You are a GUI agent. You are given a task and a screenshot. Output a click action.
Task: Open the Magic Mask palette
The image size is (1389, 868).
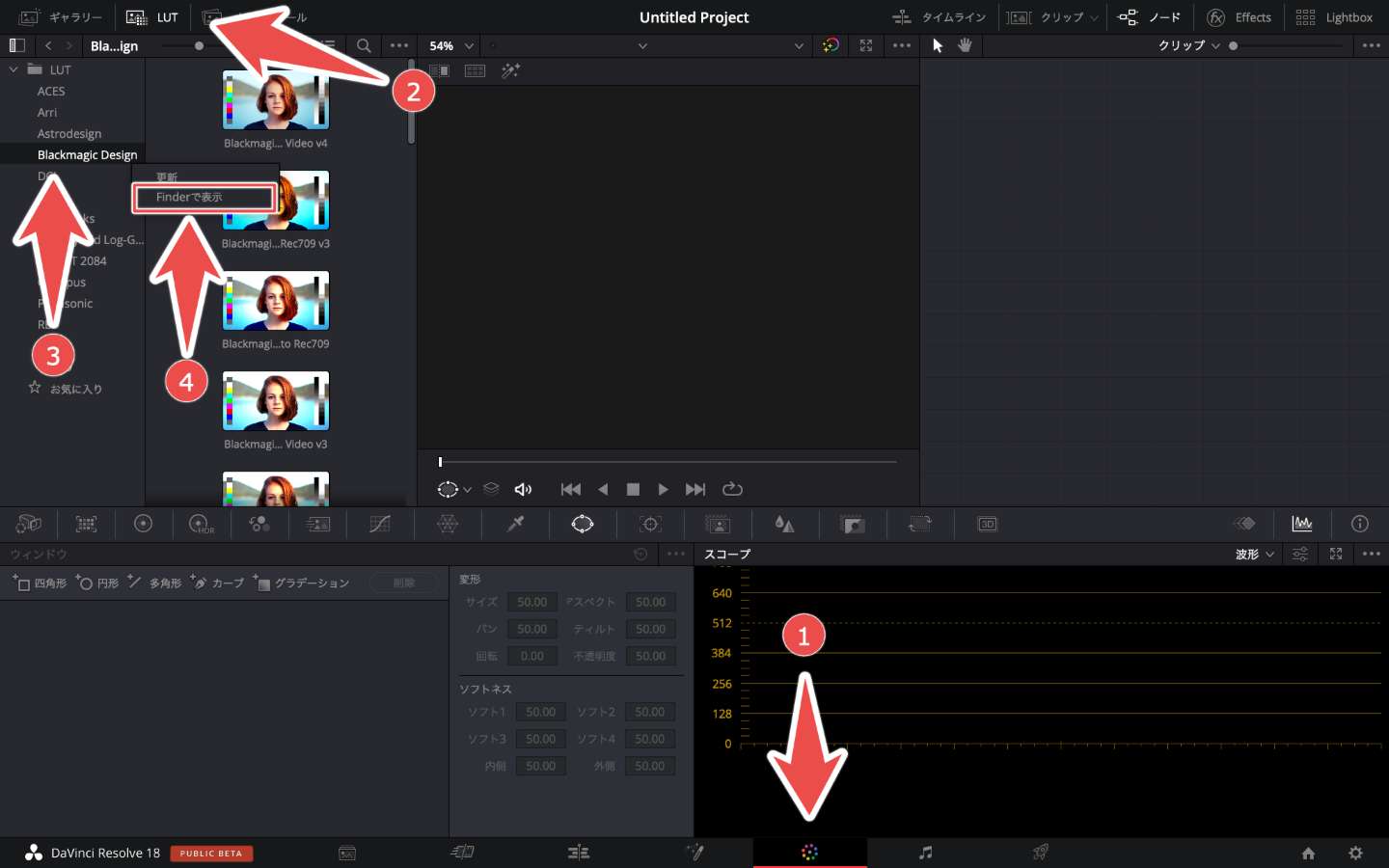(x=718, y=524)
